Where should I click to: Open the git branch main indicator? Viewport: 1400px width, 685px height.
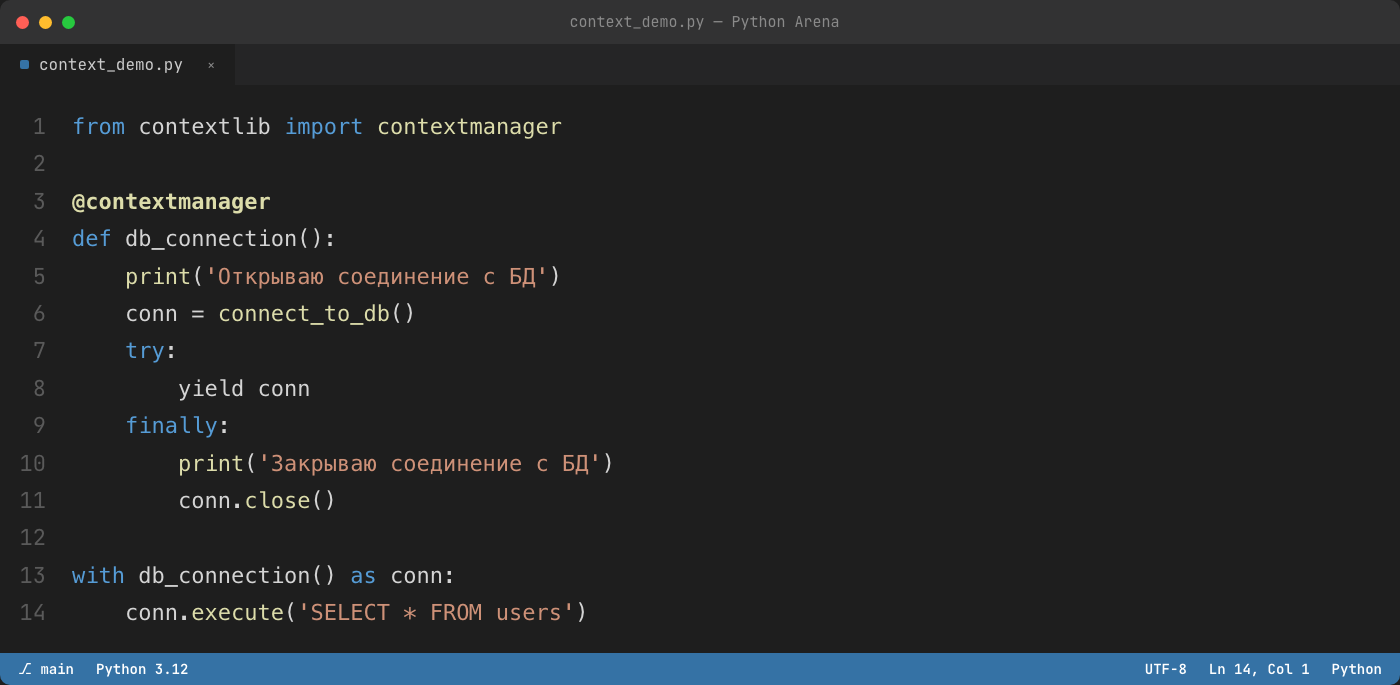[46, 669]
